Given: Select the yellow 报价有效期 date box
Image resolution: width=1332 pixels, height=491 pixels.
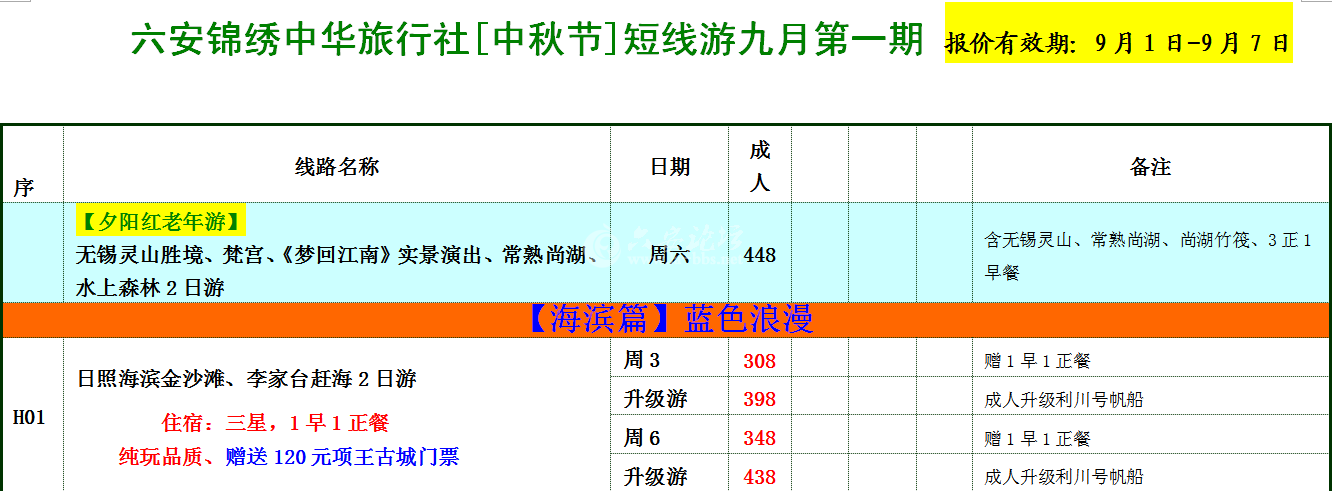Looking at the screenshot, I should 1118,44.
